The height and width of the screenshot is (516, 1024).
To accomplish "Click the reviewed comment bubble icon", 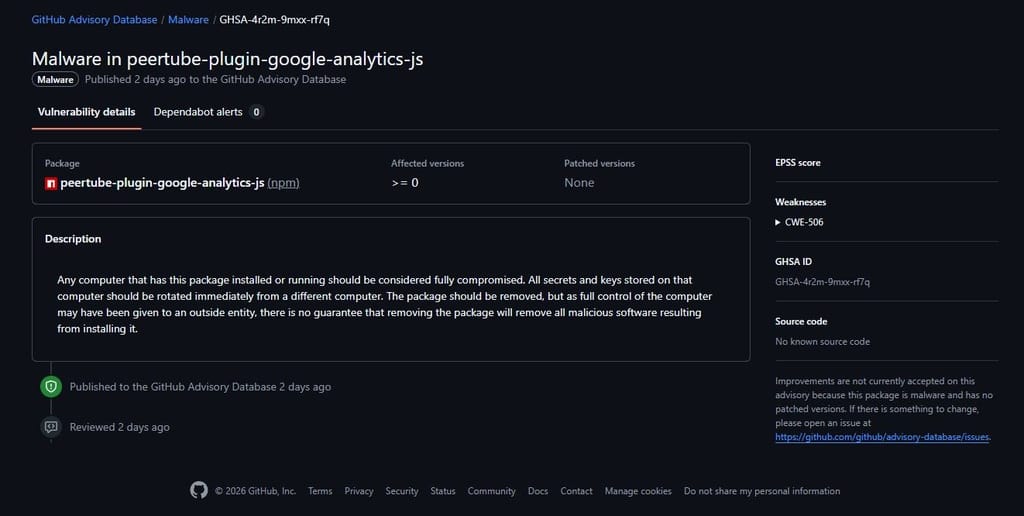I will pos(51,427).
